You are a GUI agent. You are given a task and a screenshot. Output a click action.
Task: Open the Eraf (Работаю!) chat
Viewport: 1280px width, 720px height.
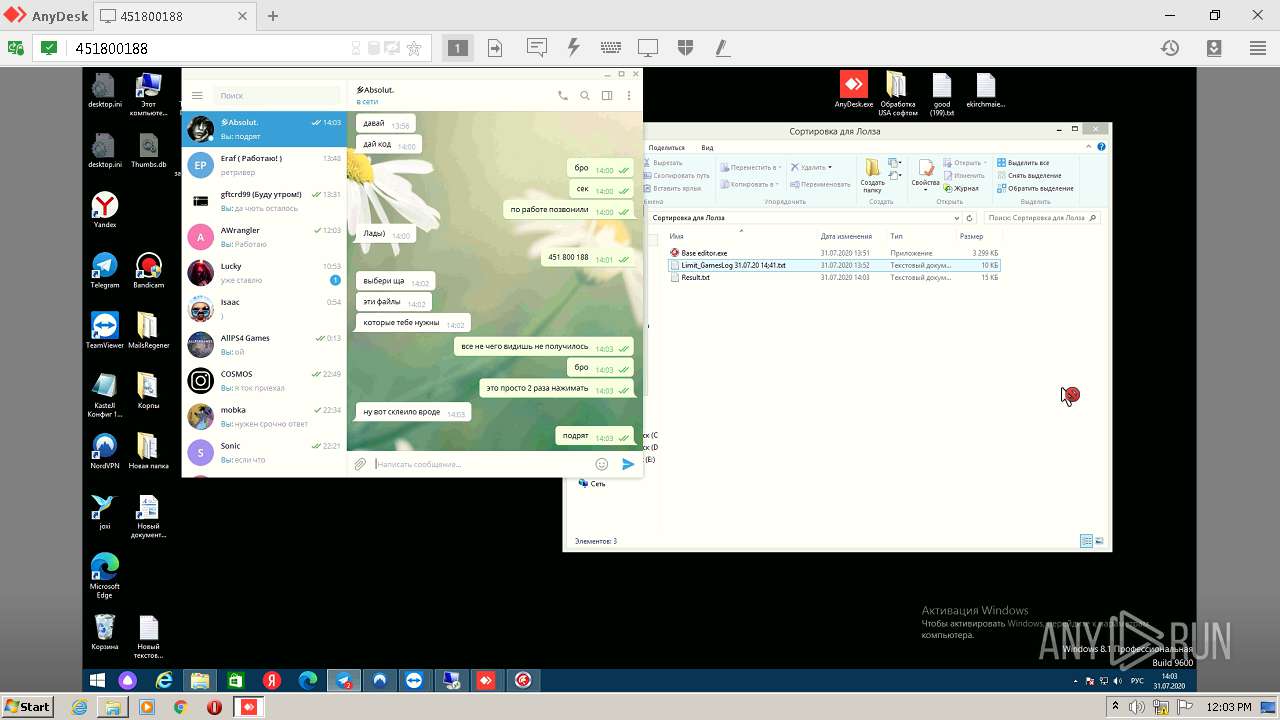(x=264, y=165)
